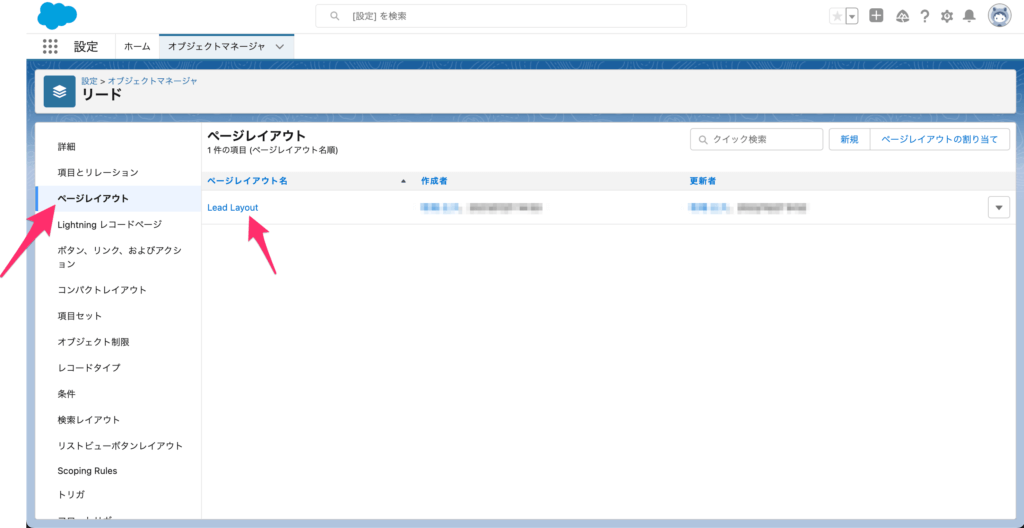Image resolution: width=1024 pixels, height=528 pixels.
Task: Open the favorites list dropdown arrow
Action: [852, 16]
